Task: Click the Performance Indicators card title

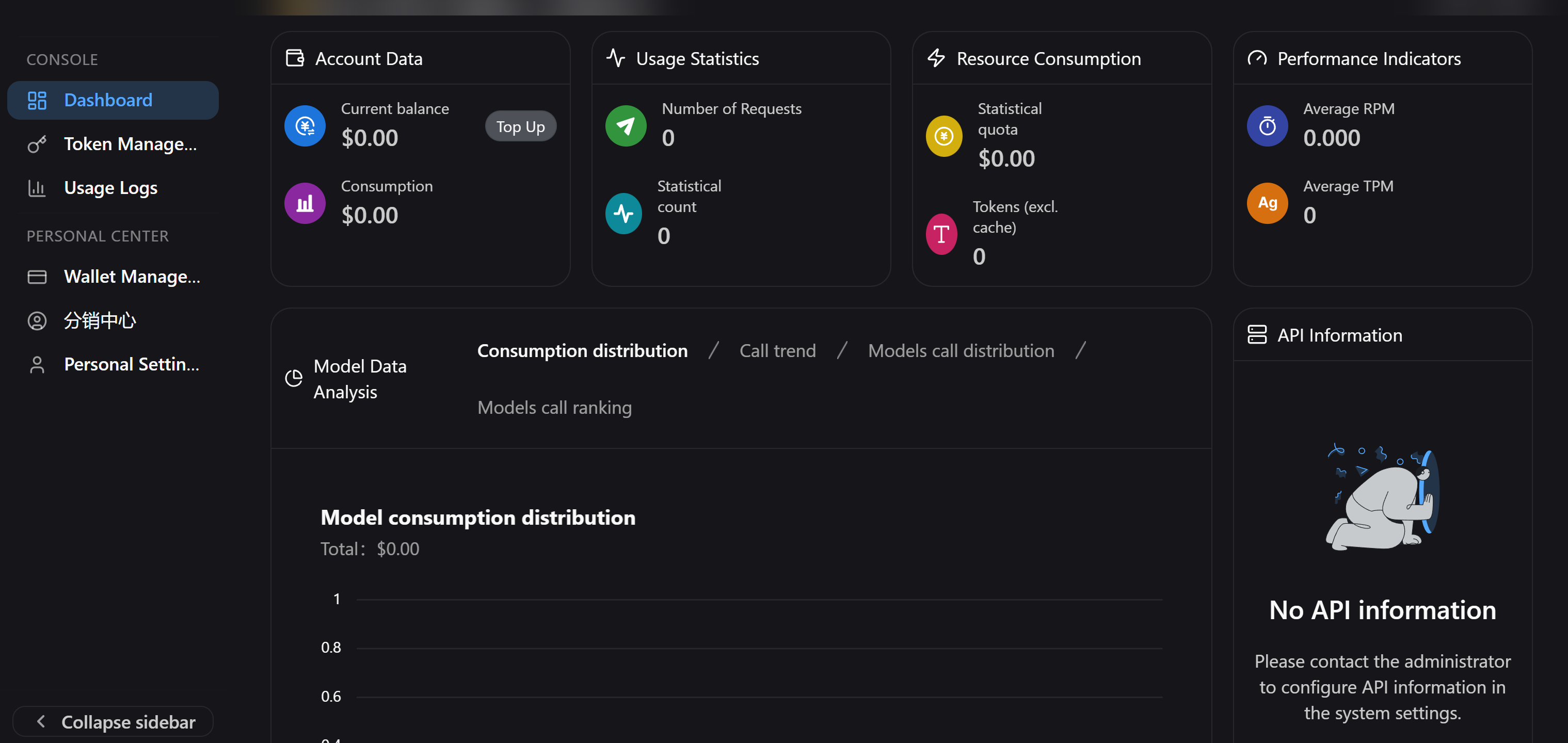Action: click(1369, 58)
